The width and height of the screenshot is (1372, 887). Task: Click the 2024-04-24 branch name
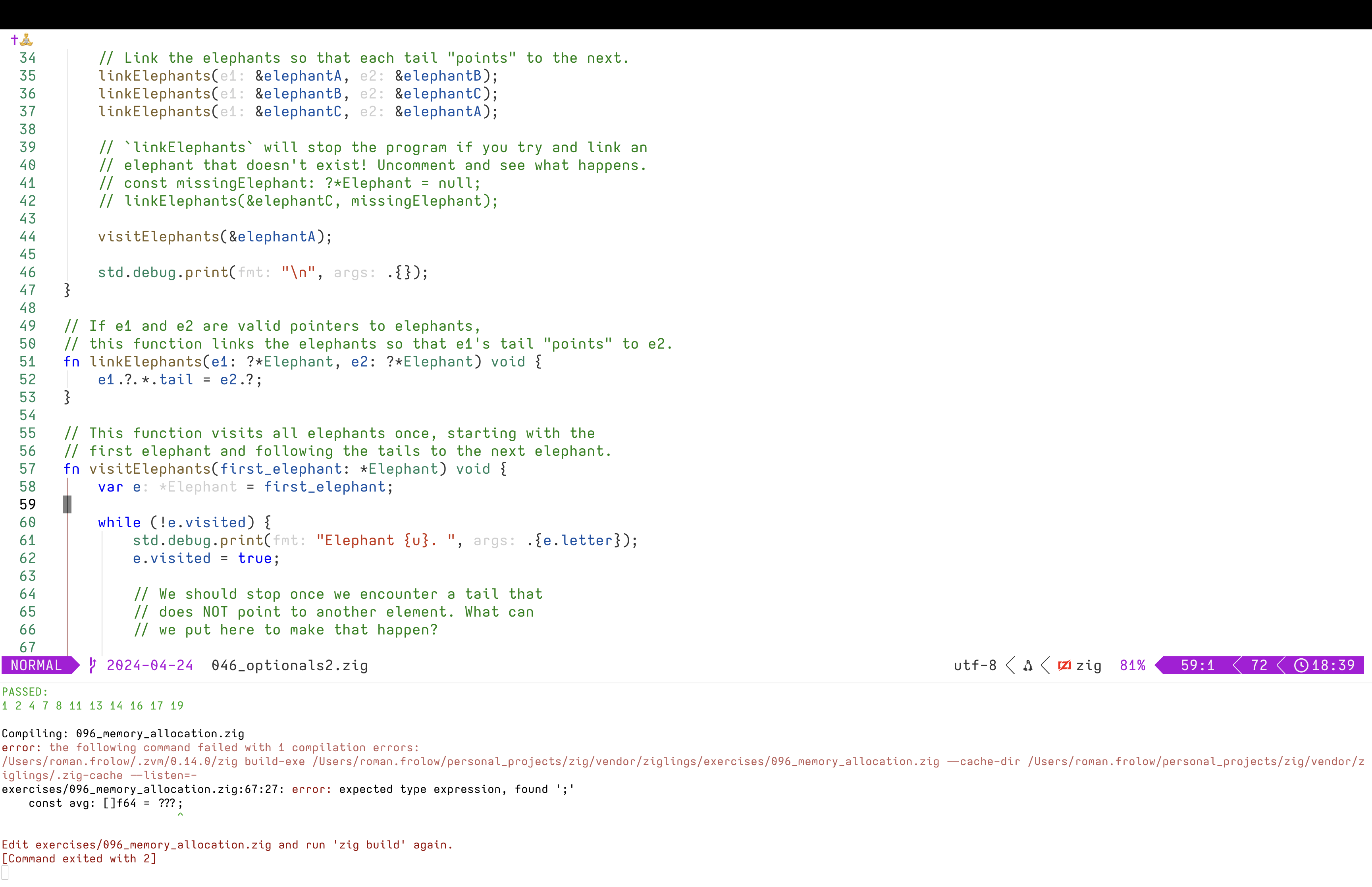pos(150,666)
